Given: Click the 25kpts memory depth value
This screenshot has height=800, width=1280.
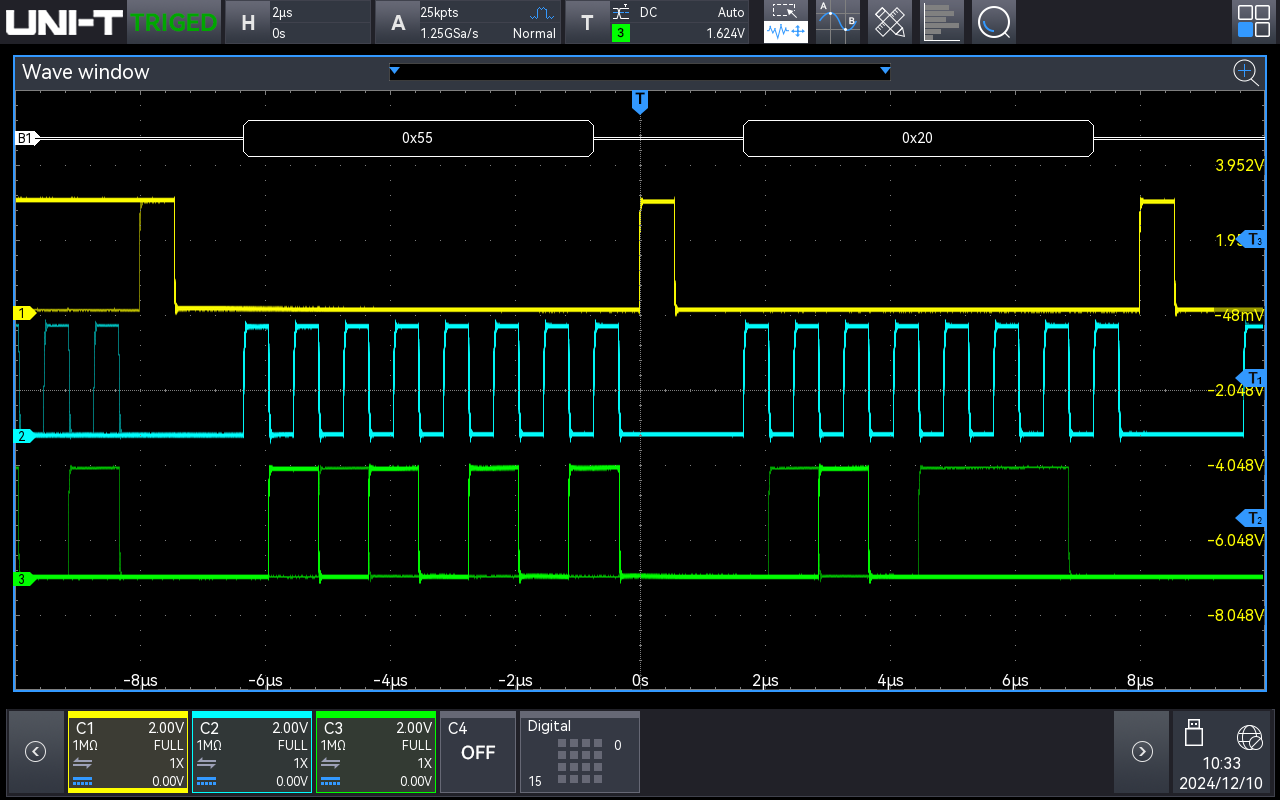Looking at the screenshot, I should 439,12.
